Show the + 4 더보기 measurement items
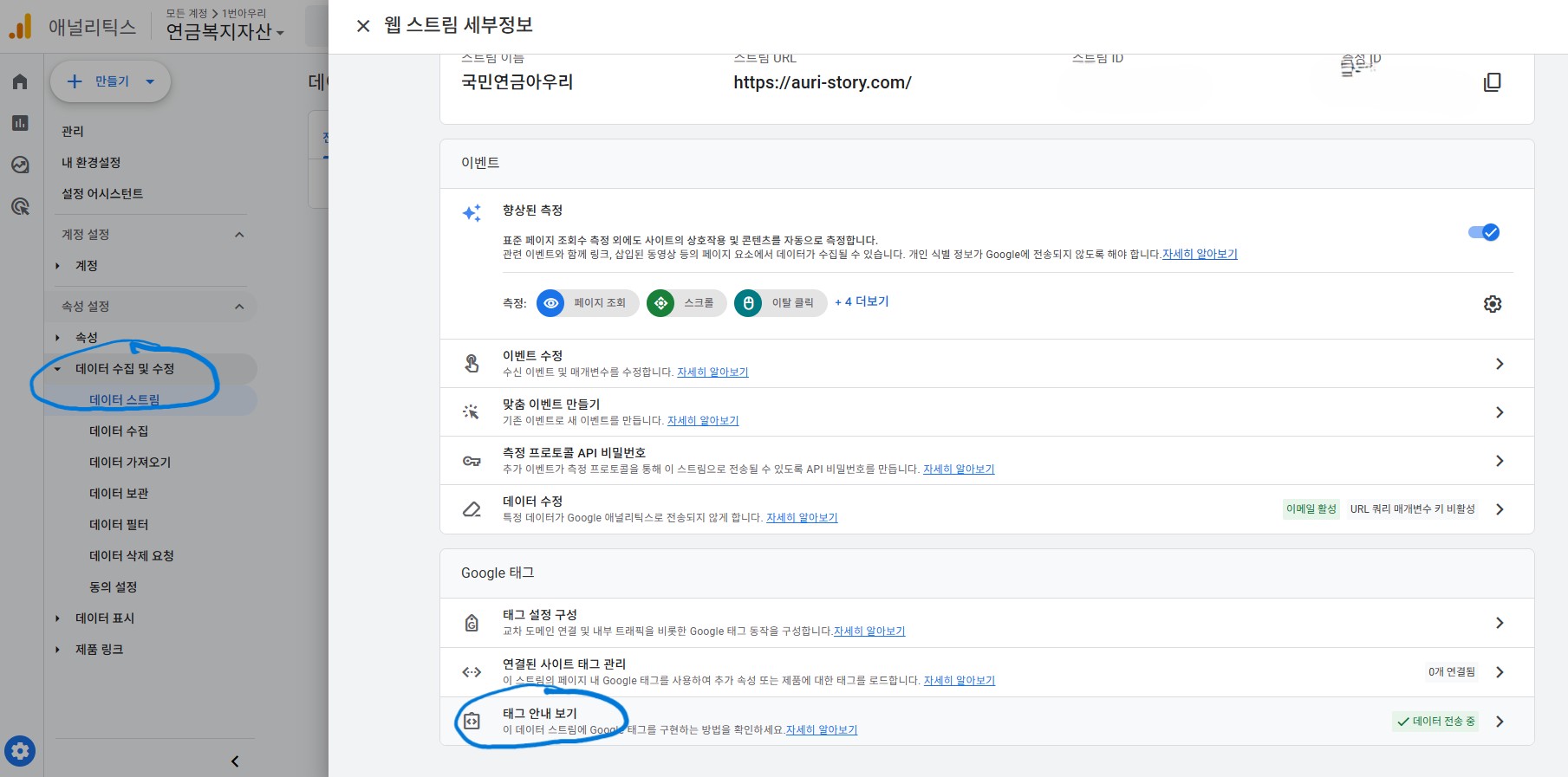Viewport: 1568px width, 777px height. [x=862, y=301]
